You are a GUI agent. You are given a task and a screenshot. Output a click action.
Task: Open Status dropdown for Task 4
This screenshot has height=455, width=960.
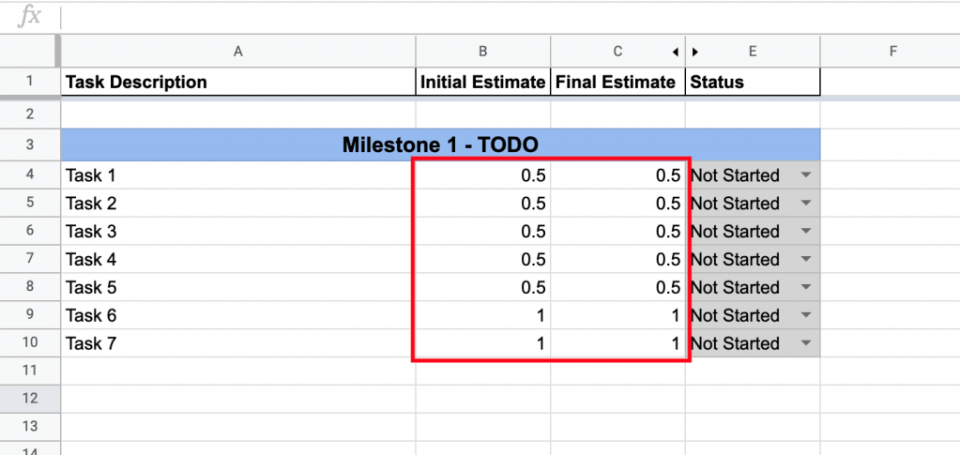click(806, 260)
